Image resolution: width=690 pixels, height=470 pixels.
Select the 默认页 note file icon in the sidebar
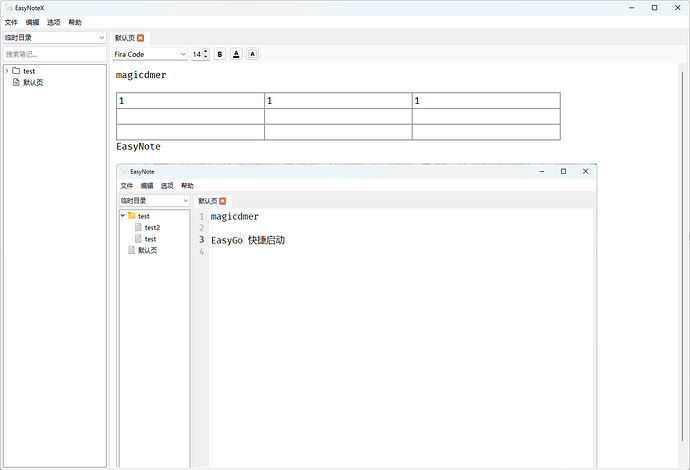(16, 82)
